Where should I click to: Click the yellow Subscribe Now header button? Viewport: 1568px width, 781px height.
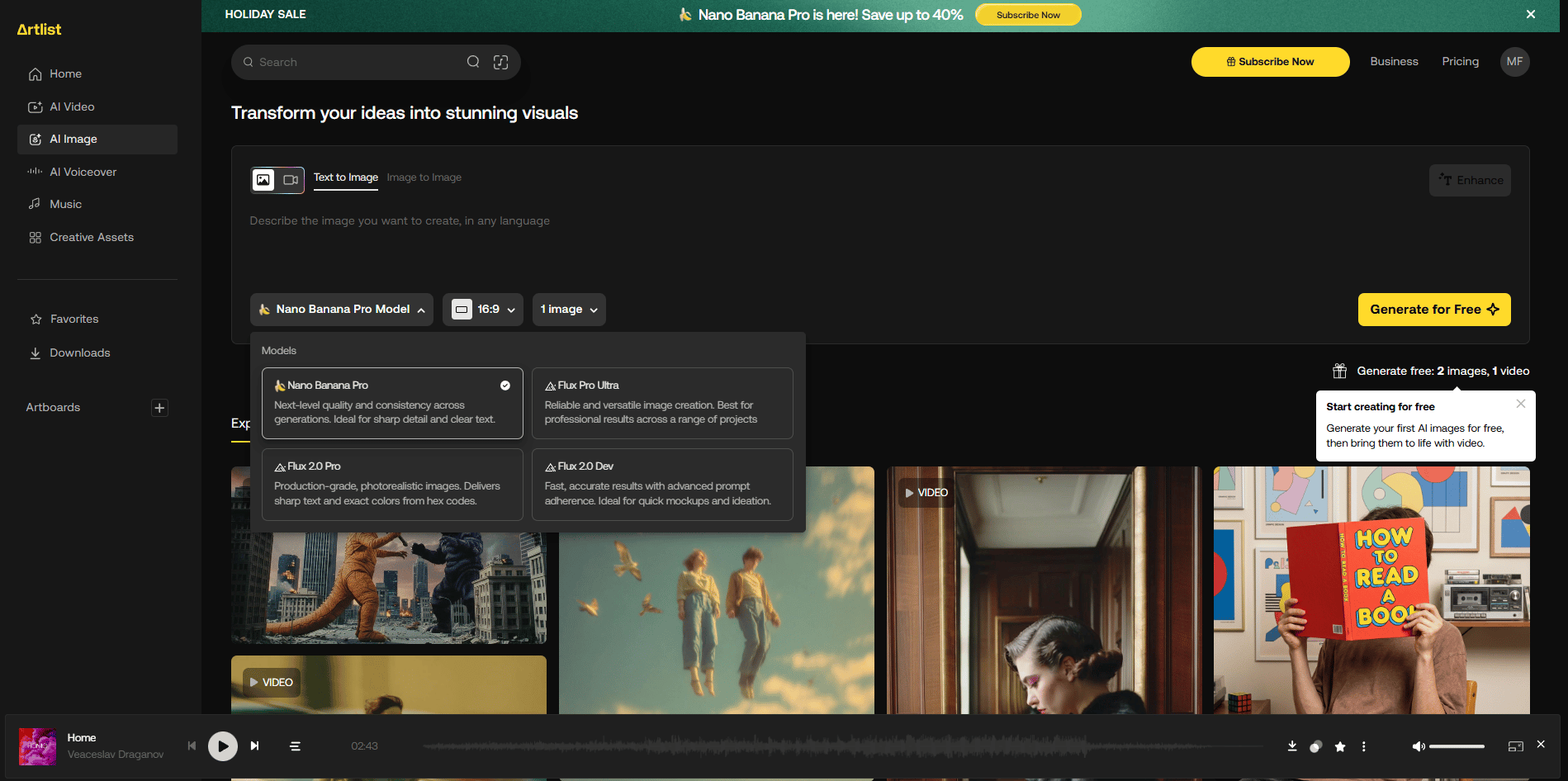(x=1270, y=62)
